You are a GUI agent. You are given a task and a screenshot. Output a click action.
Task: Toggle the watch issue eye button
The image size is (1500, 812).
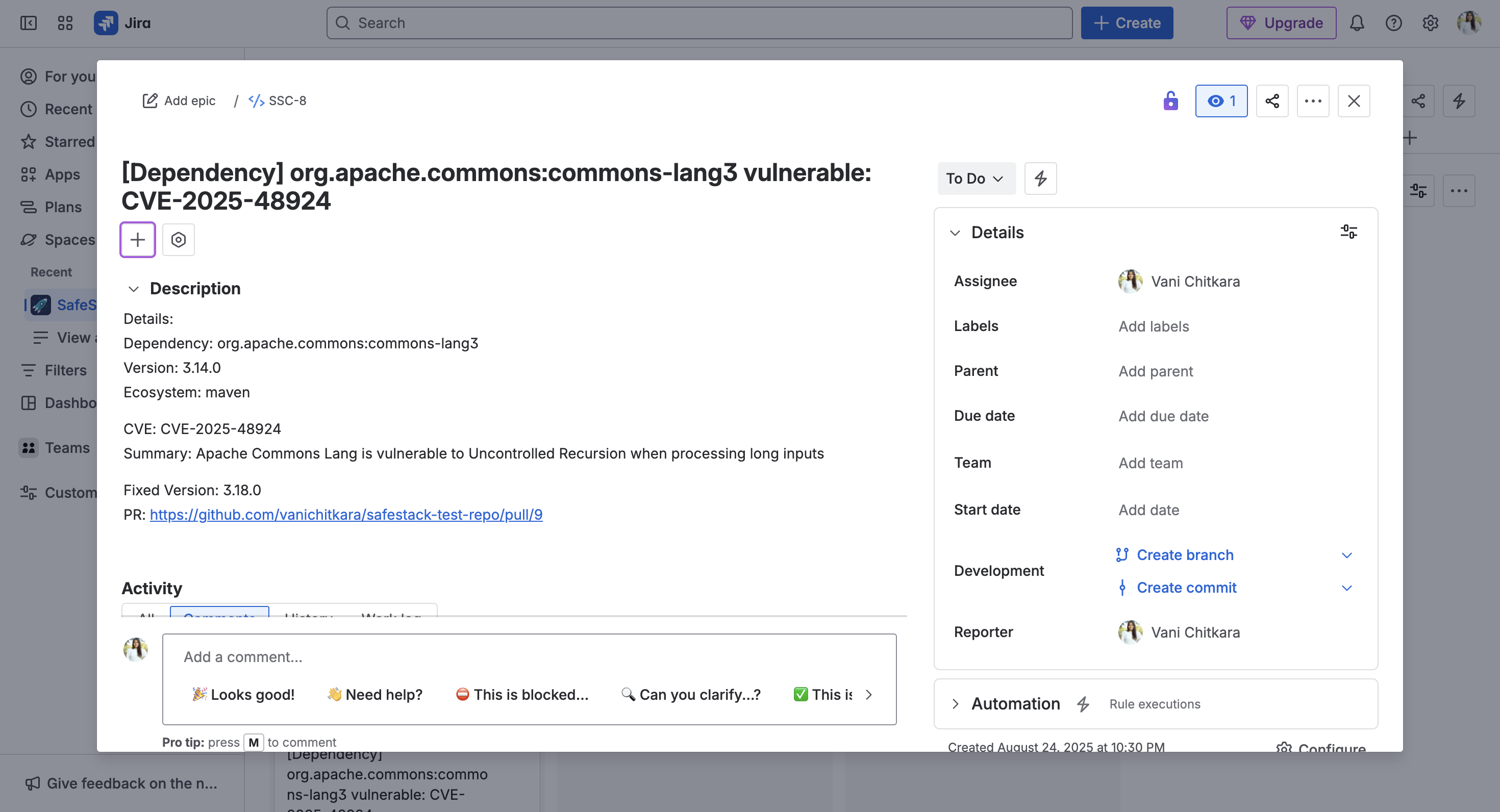[x=1221, y=100]
